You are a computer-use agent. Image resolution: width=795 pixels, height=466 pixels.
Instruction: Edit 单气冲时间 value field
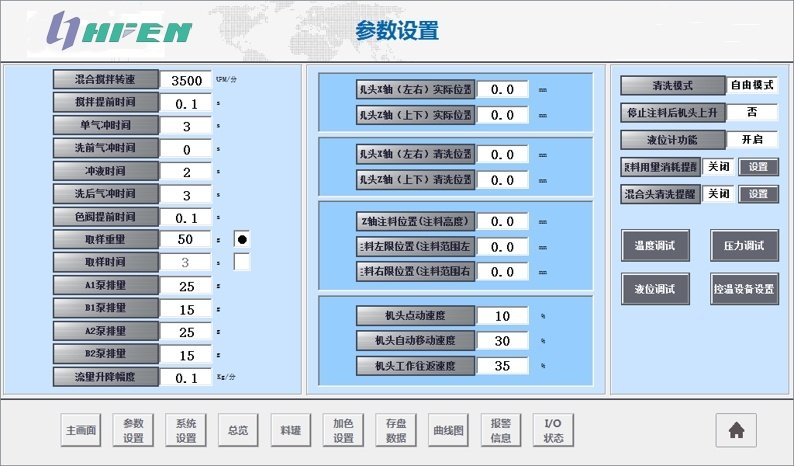tap(186, 126)
